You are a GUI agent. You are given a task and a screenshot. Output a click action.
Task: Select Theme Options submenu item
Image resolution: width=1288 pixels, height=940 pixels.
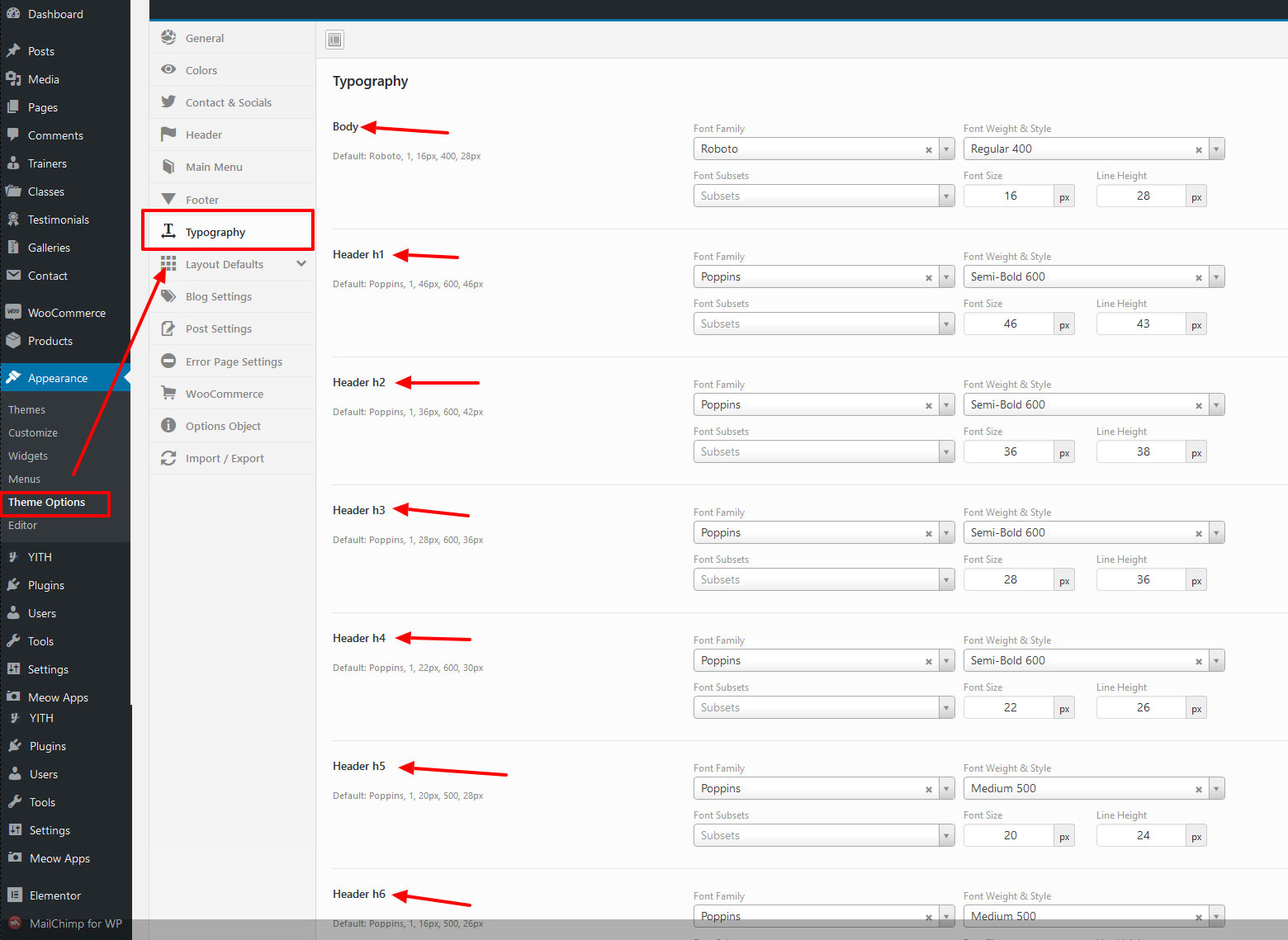click(47, 502)
